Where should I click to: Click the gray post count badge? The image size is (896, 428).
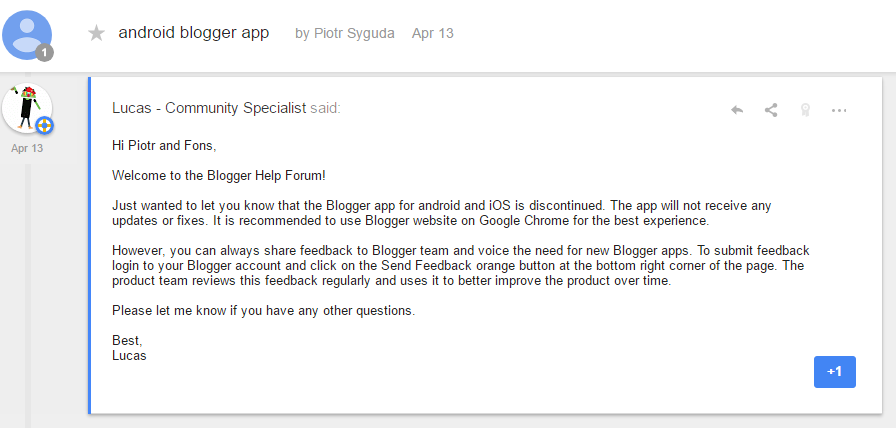click(45, 53)
